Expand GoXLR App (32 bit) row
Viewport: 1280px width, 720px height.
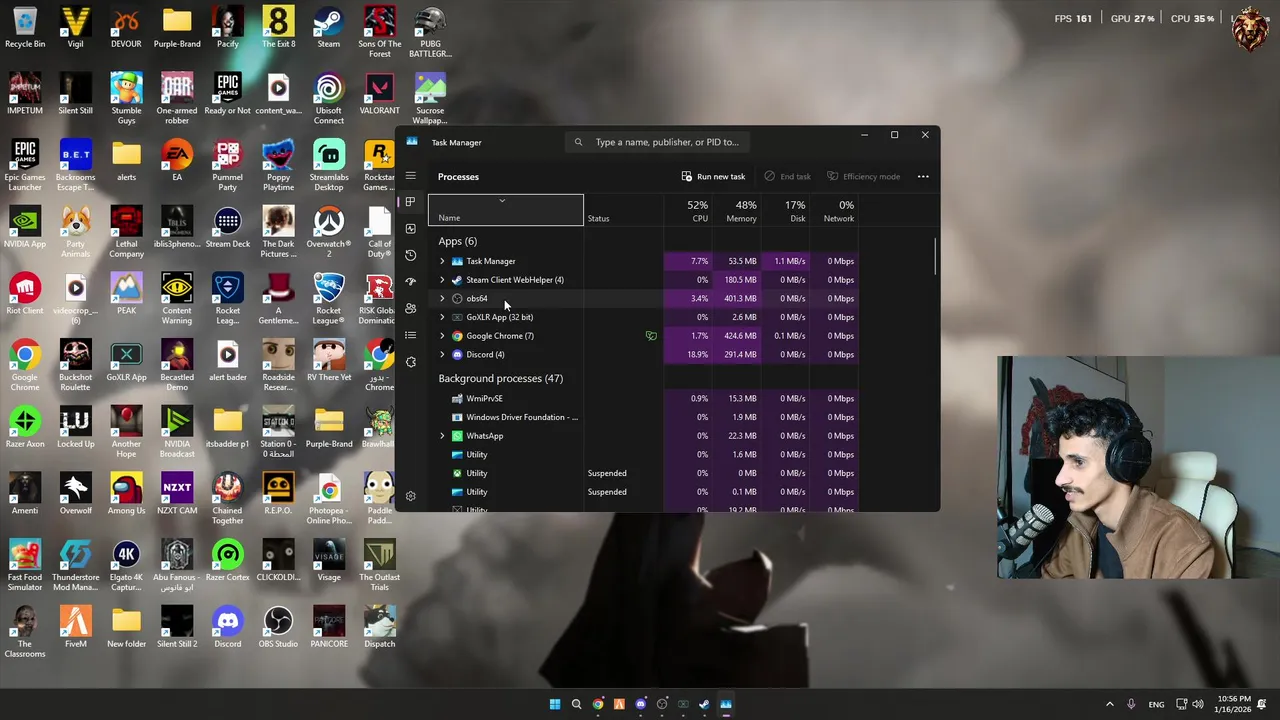tap(442, 317)
